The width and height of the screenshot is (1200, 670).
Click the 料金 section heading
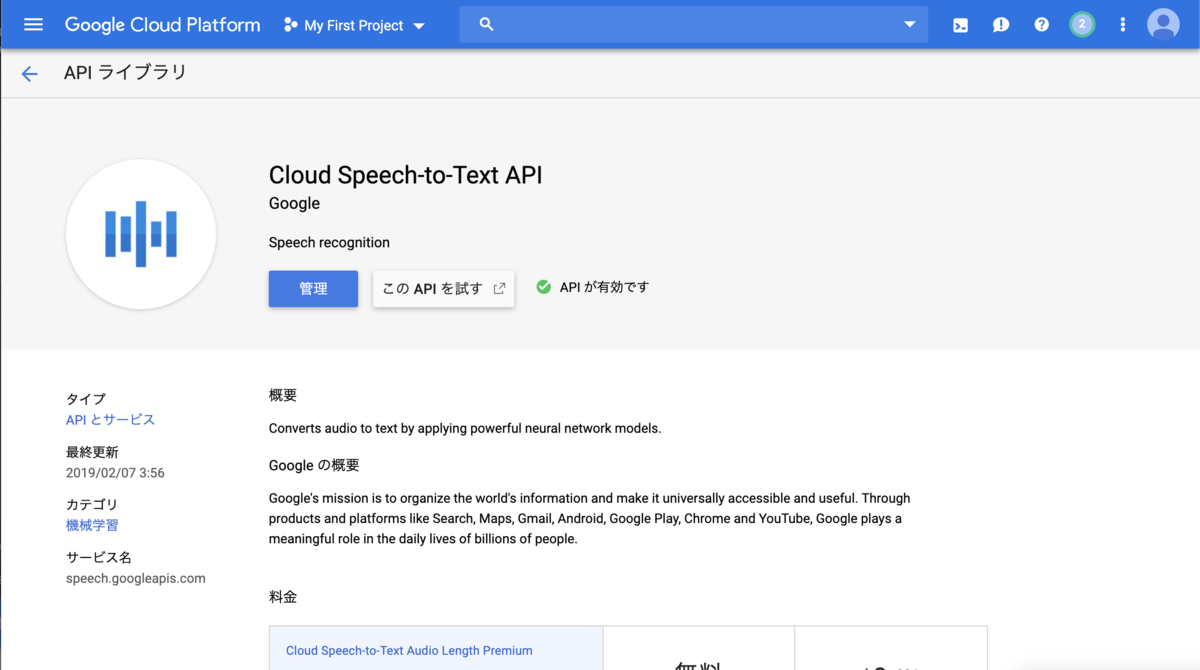click(283, 597)
